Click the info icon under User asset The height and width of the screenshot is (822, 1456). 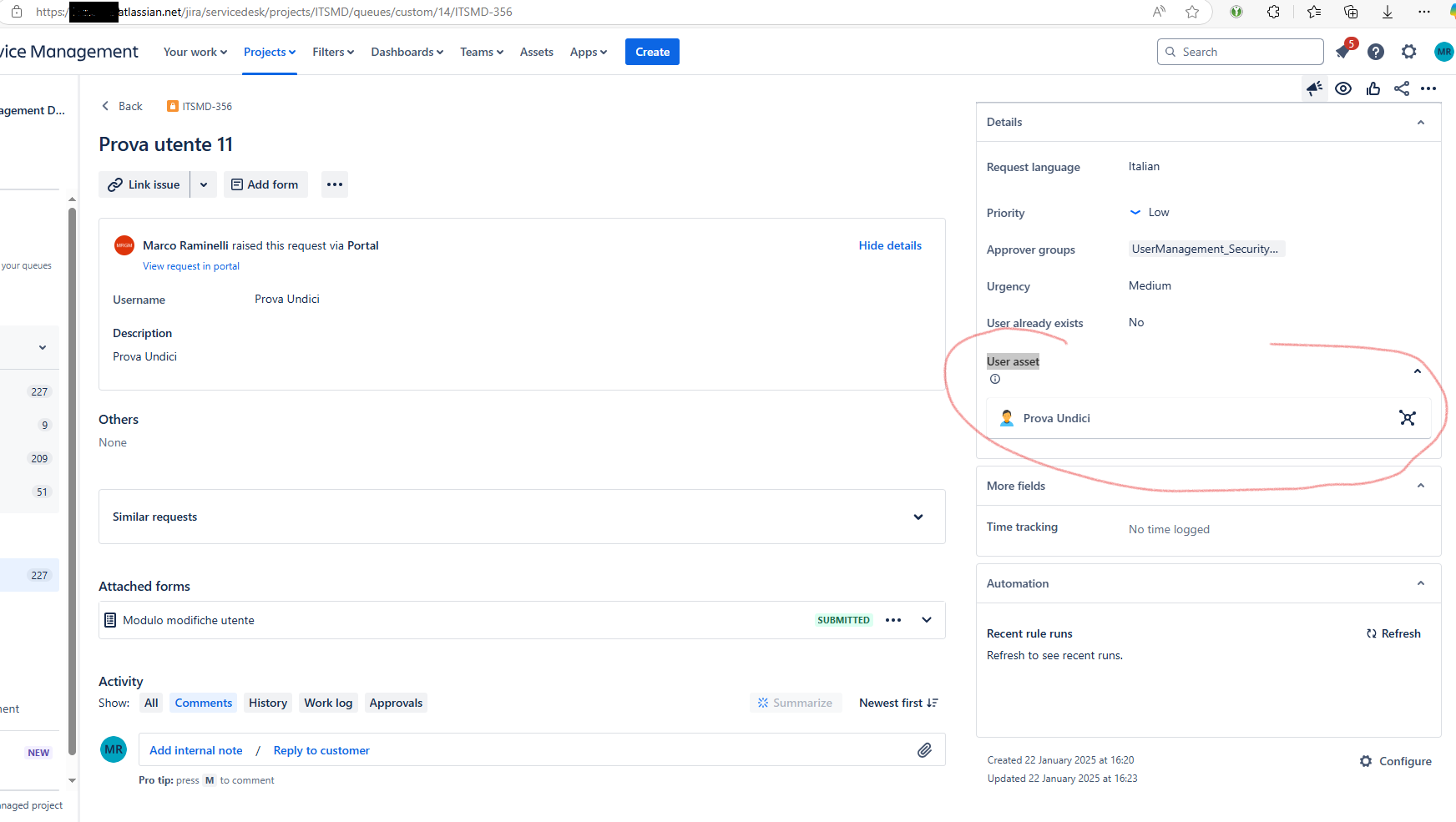(995, 379)
